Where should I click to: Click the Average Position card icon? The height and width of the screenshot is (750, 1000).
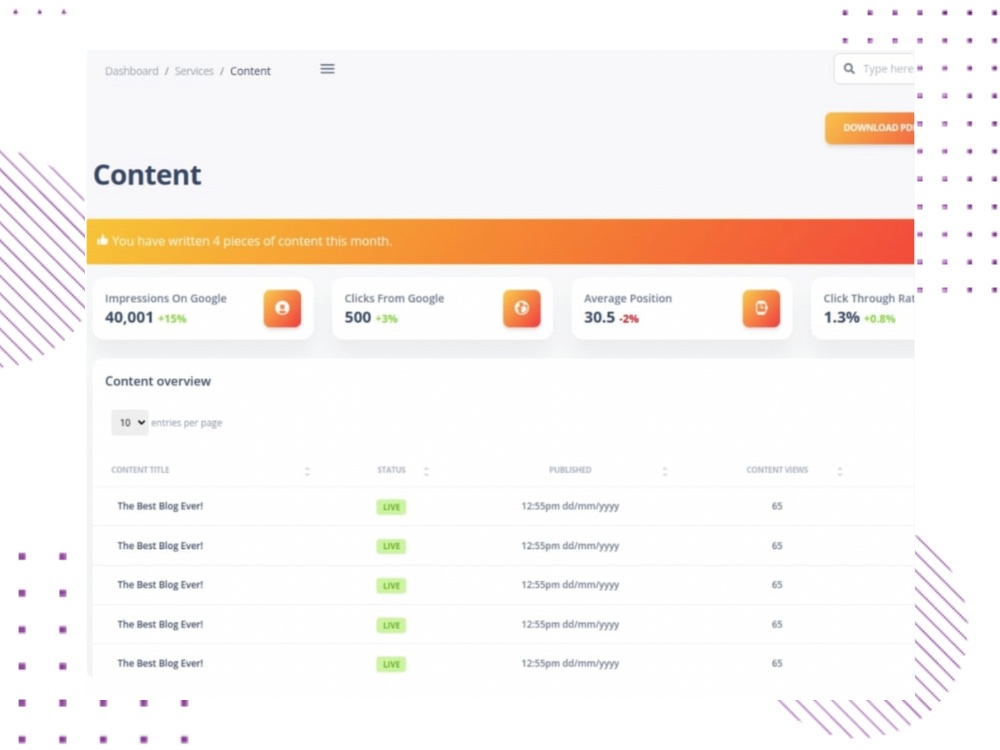pos(761,309)
